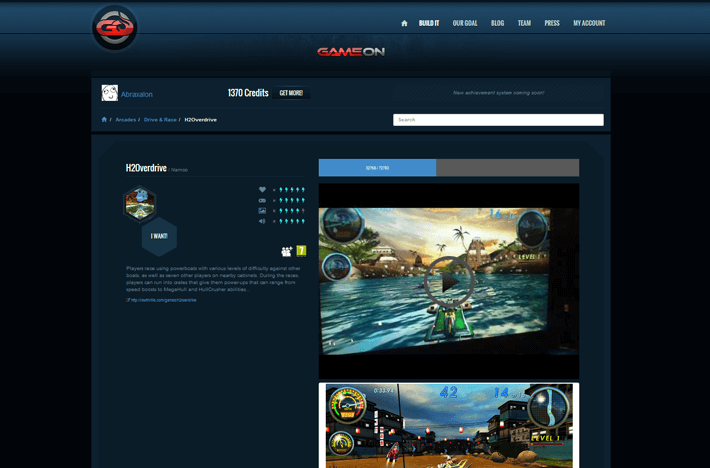
Task: Click the Home icon in top navigation
Action: tap(404, 23)
